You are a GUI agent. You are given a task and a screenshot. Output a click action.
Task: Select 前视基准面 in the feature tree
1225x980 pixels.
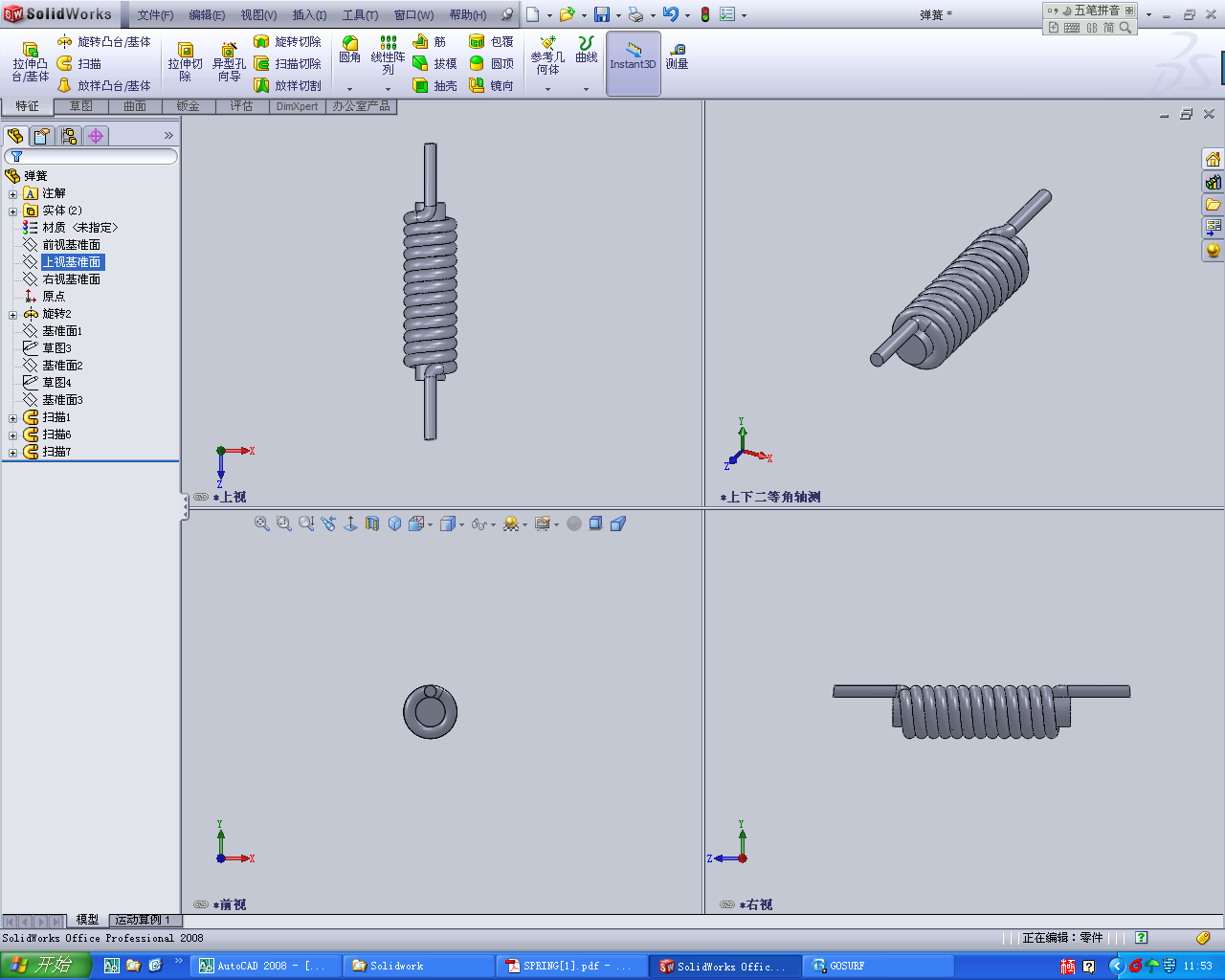(71, 245)
